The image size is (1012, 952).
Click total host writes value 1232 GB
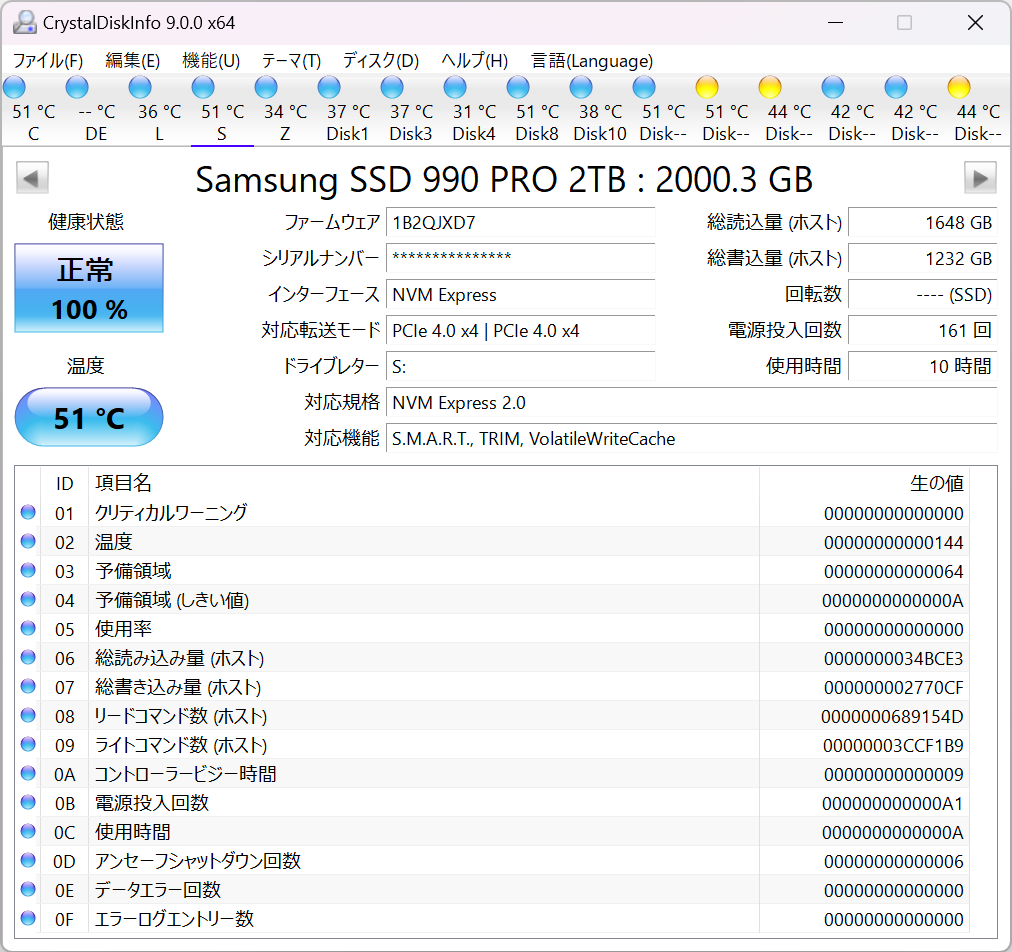tap(922, 258)
